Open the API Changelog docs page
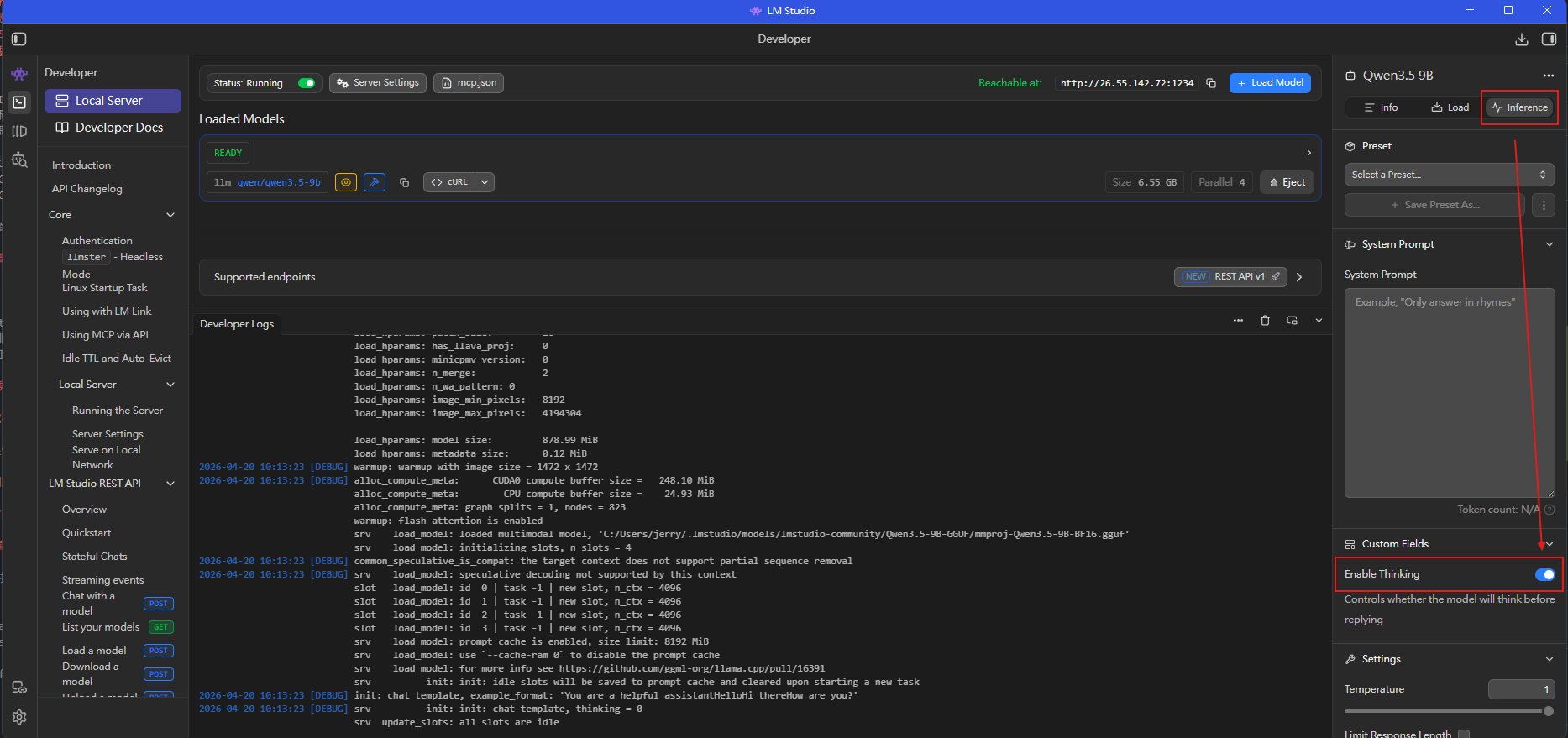Viewport: 1568px width, 738px height. [87, 189]
